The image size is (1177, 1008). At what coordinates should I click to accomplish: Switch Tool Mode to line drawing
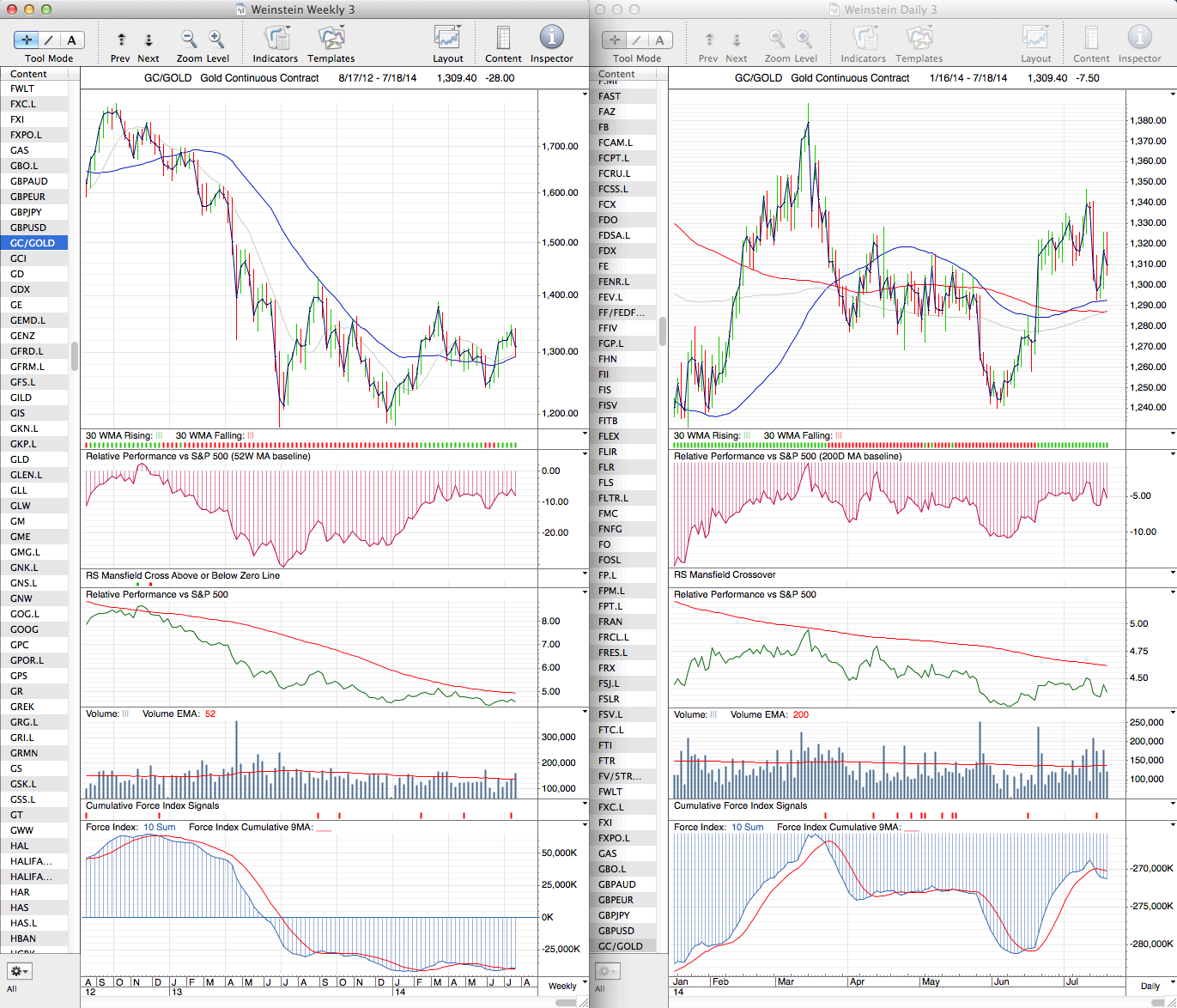click(49, 39)
